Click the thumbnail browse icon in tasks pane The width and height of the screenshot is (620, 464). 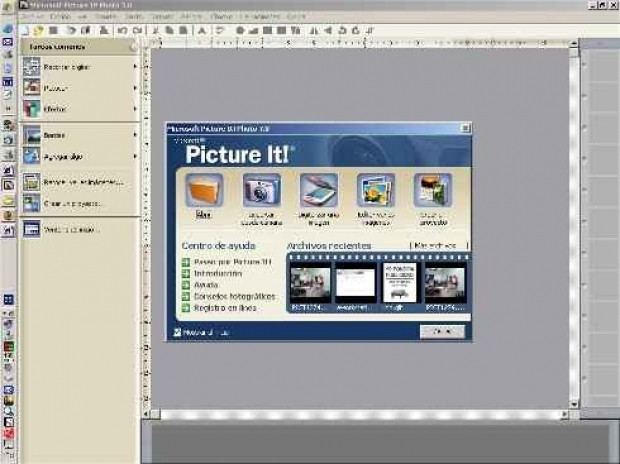click(32, 182)
